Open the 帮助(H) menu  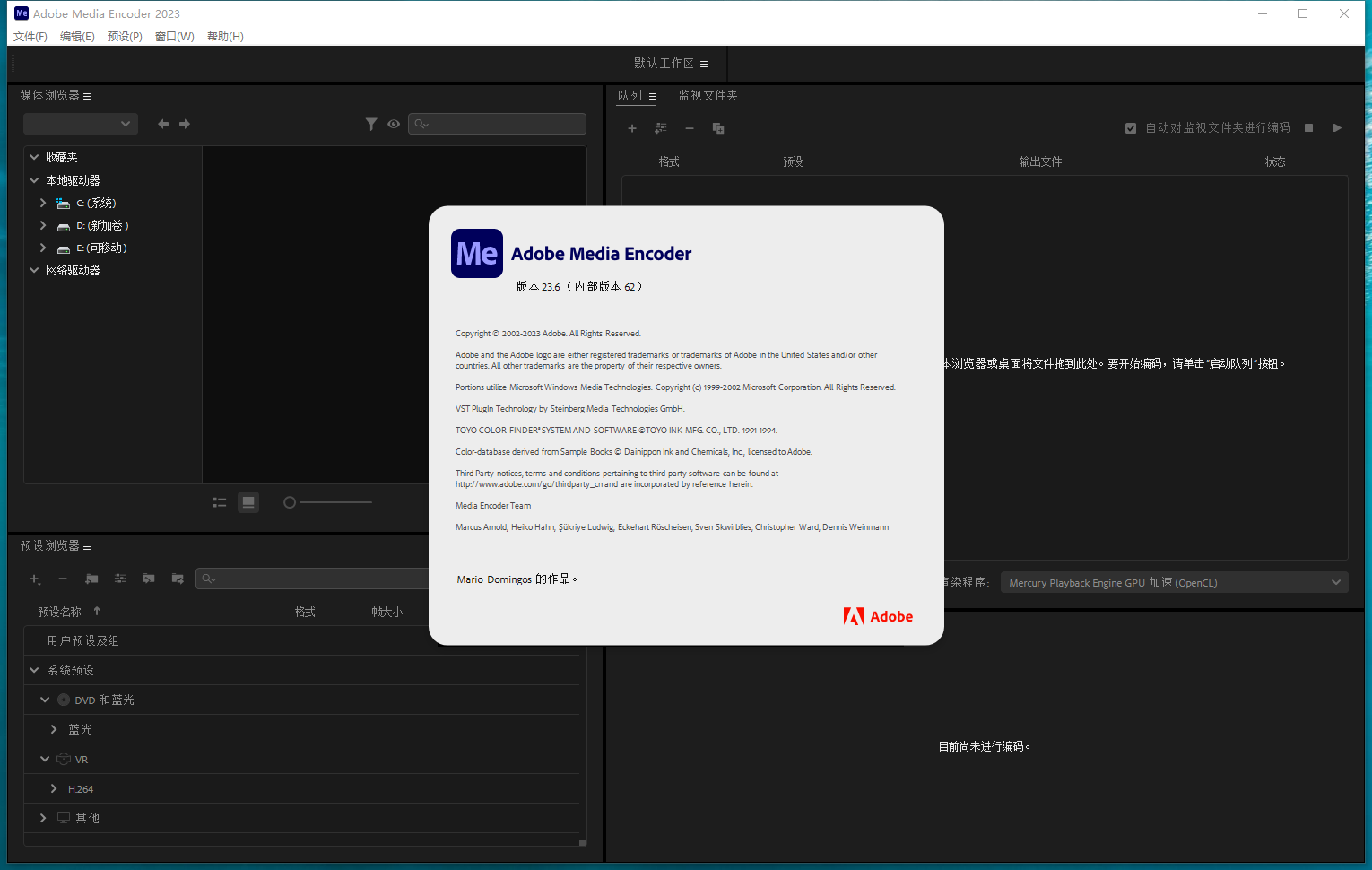(225, 37)
